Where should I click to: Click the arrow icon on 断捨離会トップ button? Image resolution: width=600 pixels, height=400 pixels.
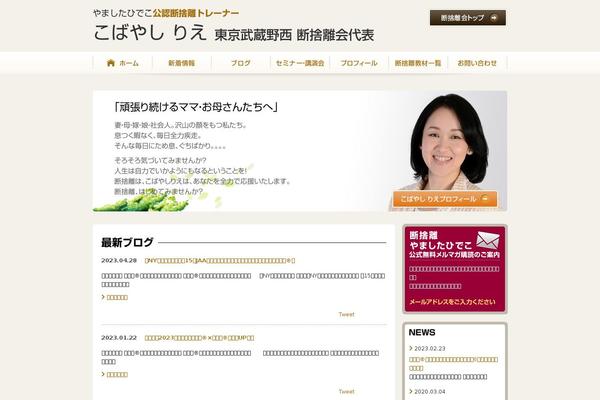(494, 18)
